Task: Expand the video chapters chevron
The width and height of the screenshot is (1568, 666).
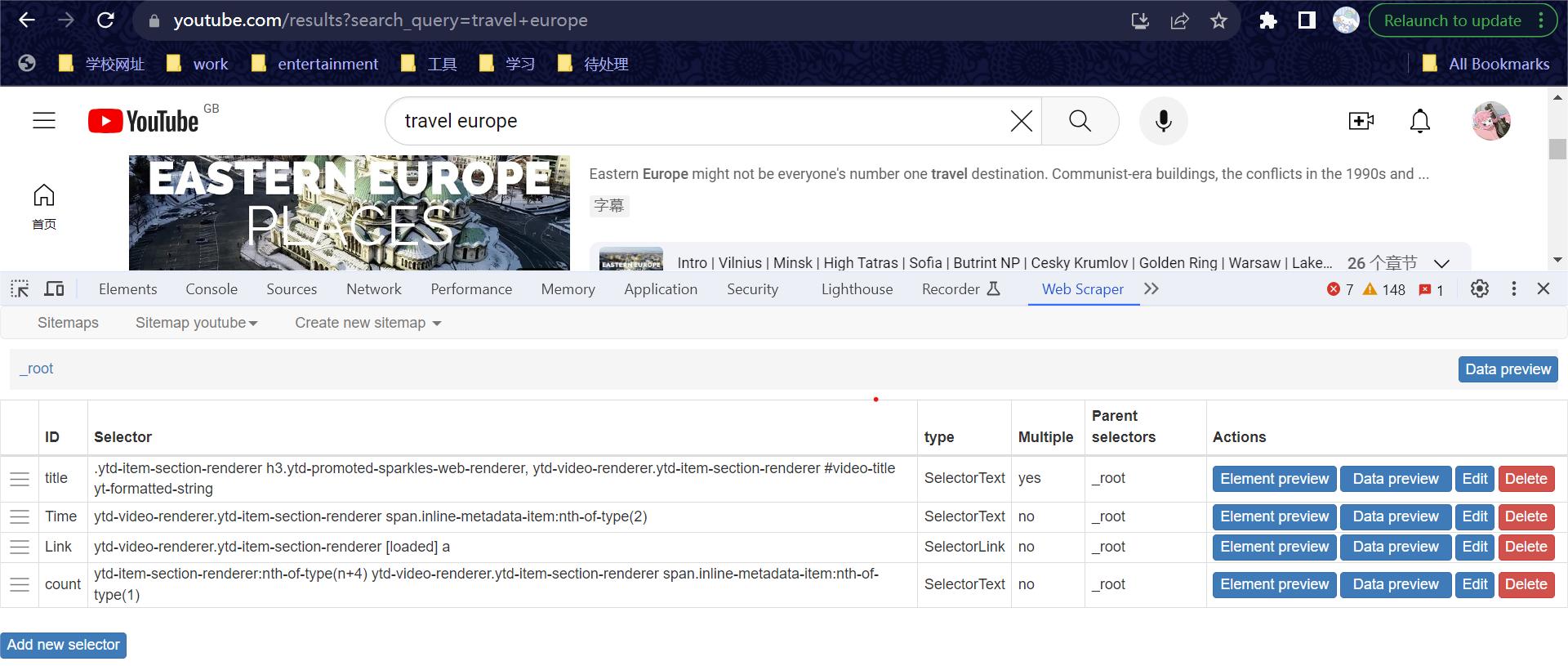Action: (x=1441, y=263)
